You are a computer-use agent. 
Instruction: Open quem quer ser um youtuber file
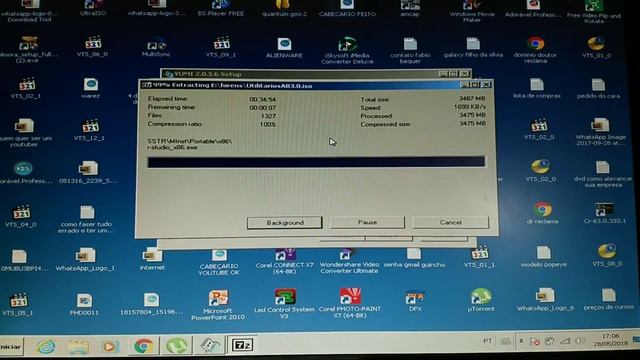point(24,132)
